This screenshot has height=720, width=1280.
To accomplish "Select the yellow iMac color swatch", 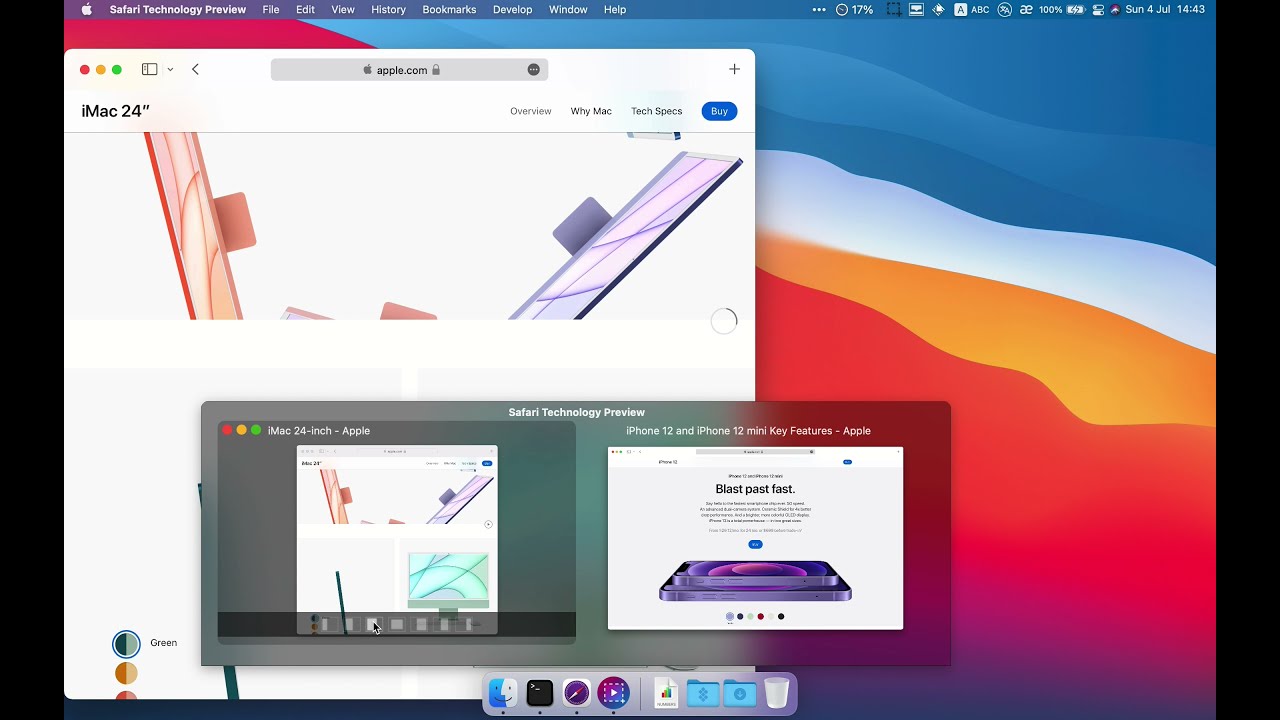I will click(126, 673).
